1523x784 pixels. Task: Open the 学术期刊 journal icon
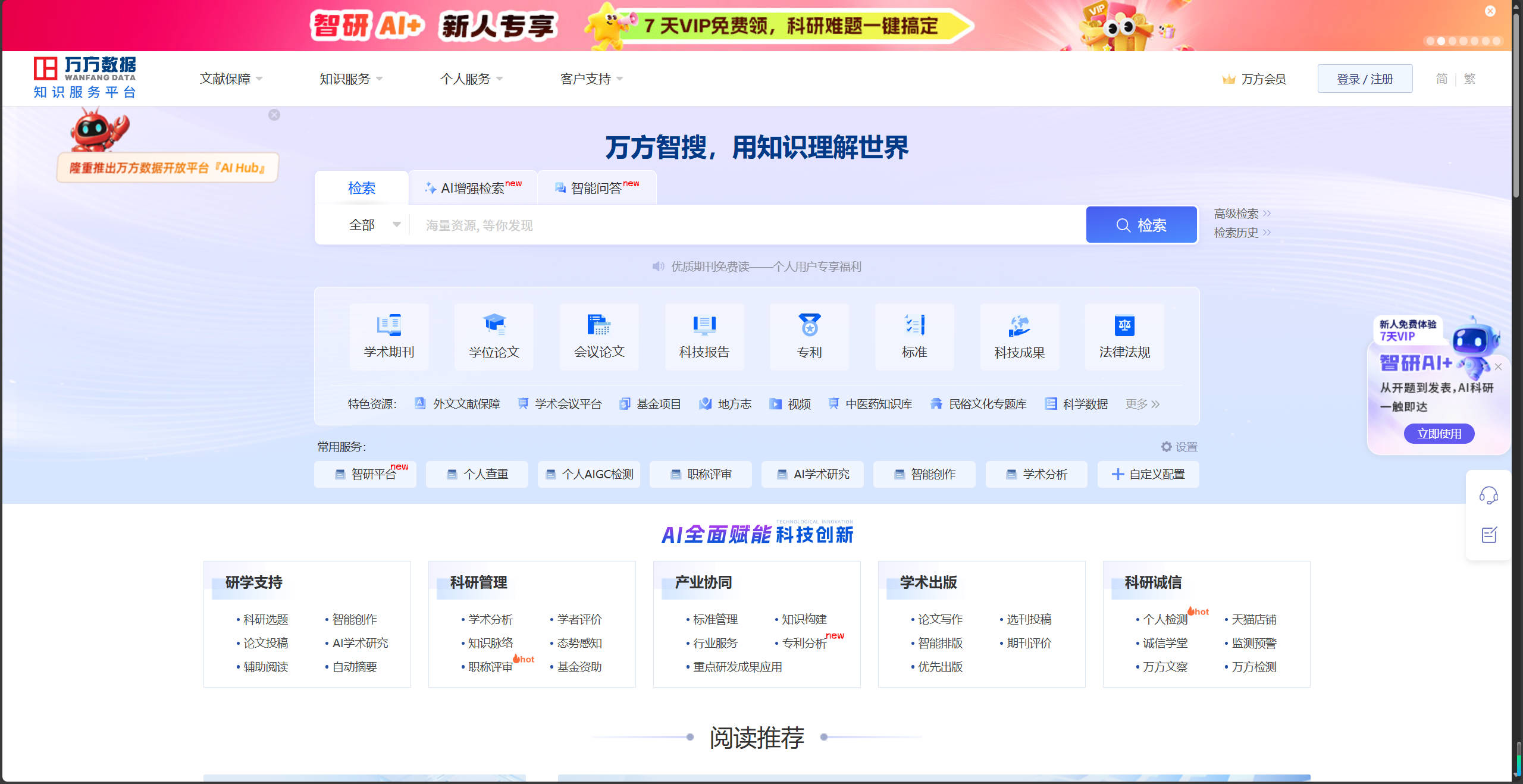pos(389,325)
